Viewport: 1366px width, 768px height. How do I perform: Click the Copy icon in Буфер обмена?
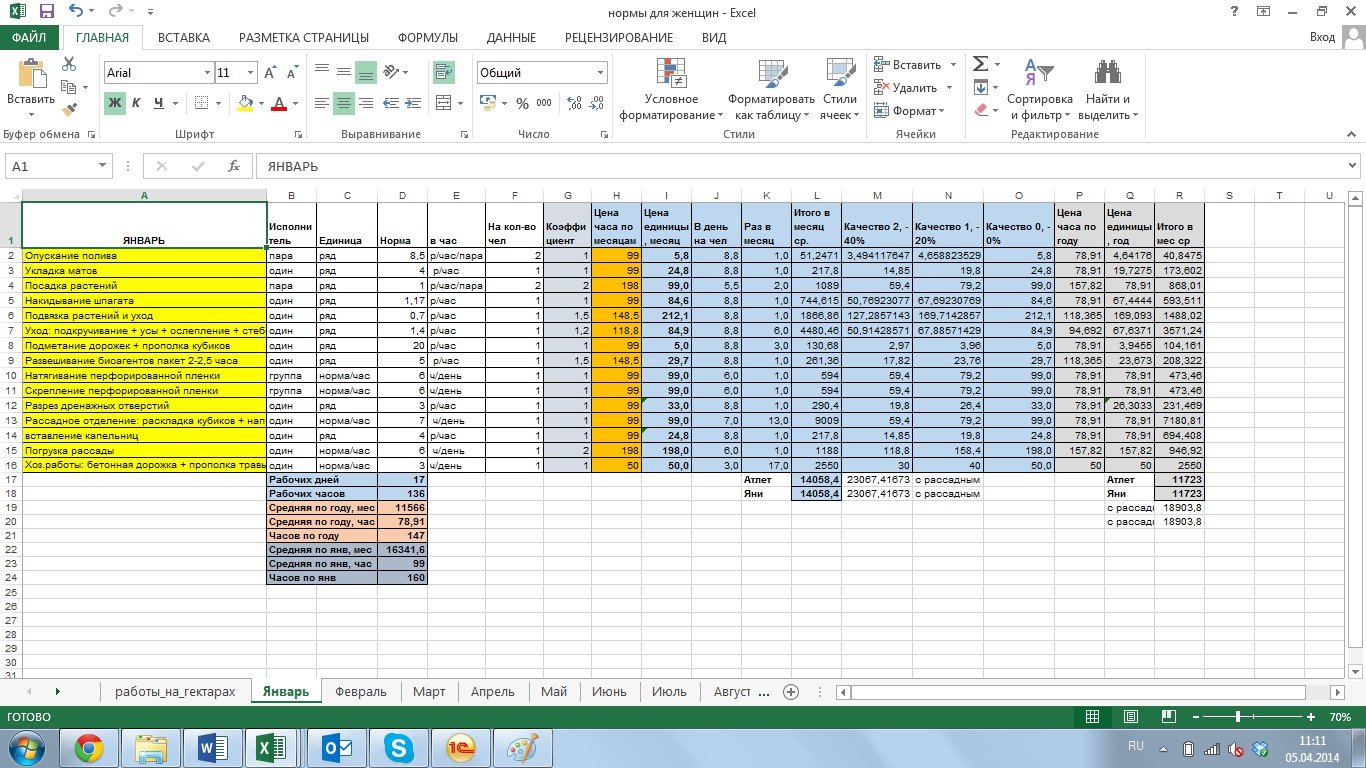tap(69, 87)
